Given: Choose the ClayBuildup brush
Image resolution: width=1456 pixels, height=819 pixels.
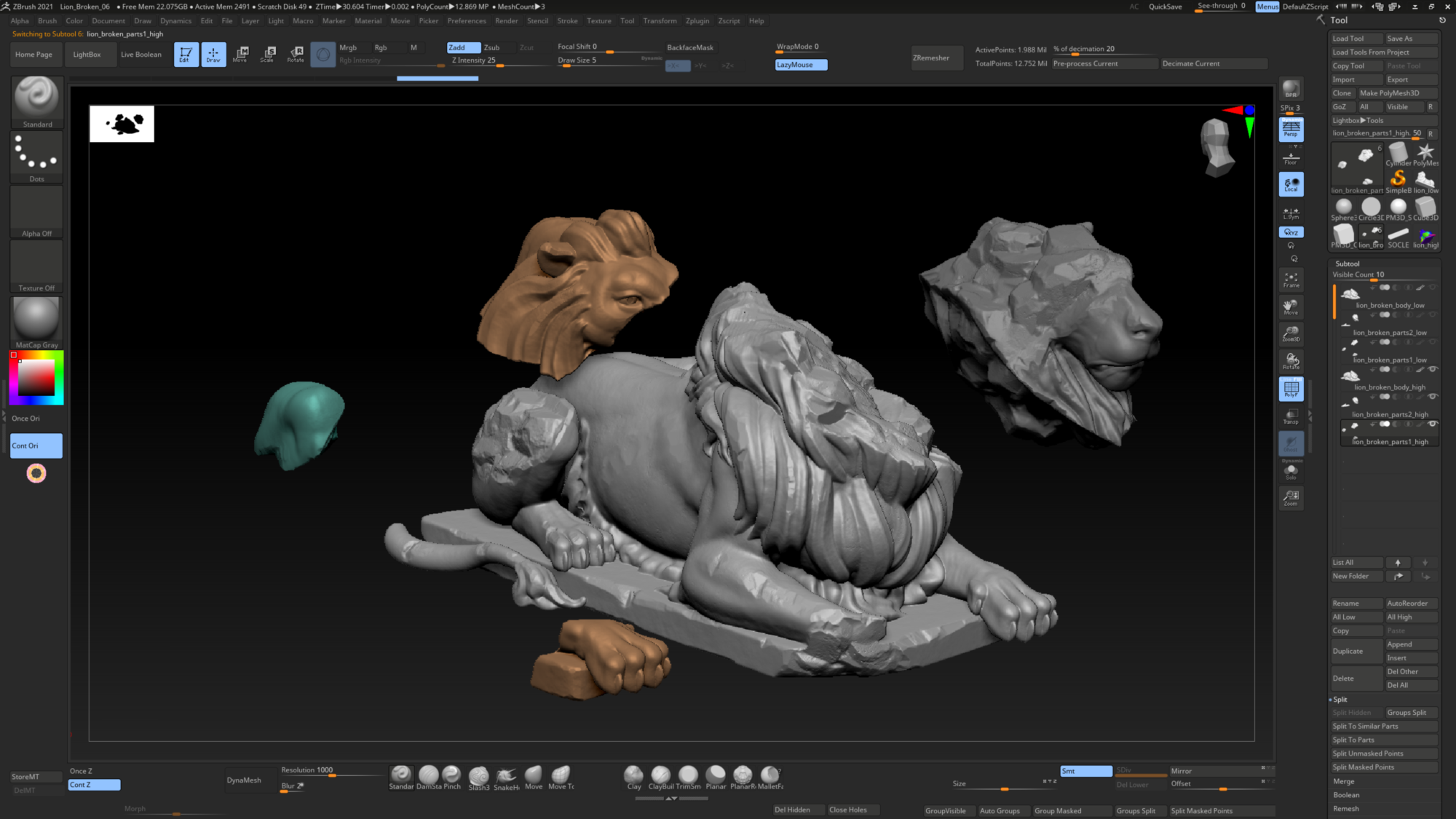Looking at the screenshot, I should tap(661, 776).
